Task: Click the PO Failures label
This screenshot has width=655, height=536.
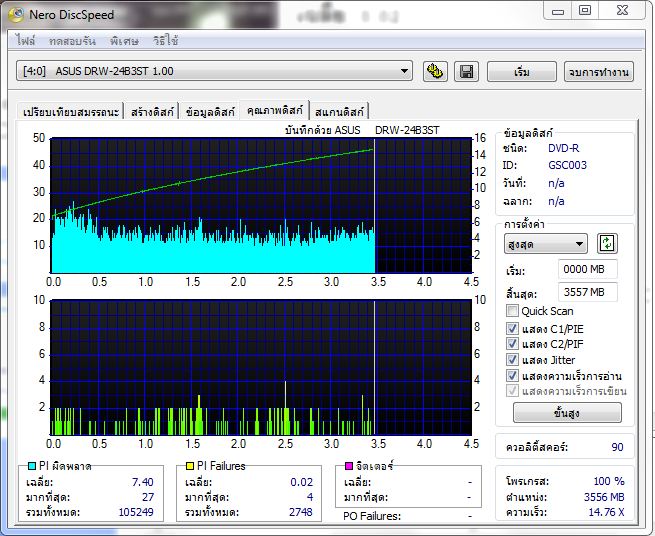Action: click(372, 516)
